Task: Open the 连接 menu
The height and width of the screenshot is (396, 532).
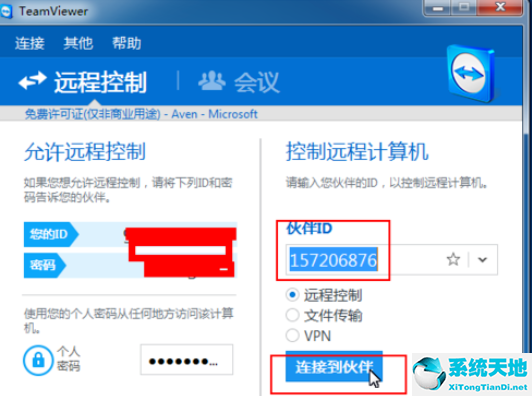Action: (x=30, y=43)
